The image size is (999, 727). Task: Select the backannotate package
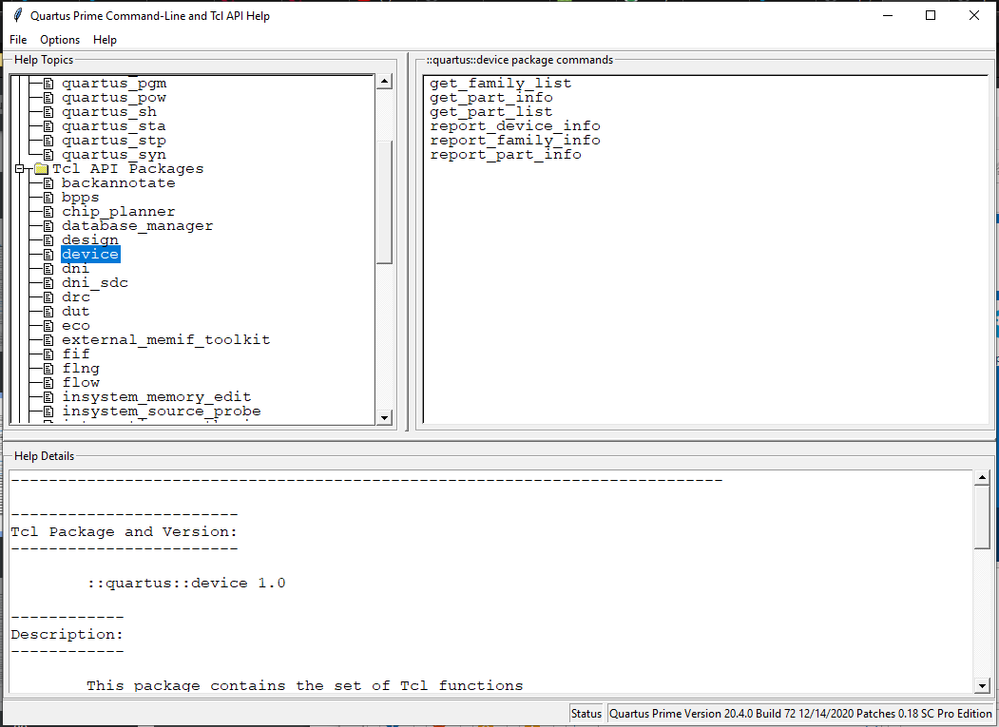(x=119, y=183)
